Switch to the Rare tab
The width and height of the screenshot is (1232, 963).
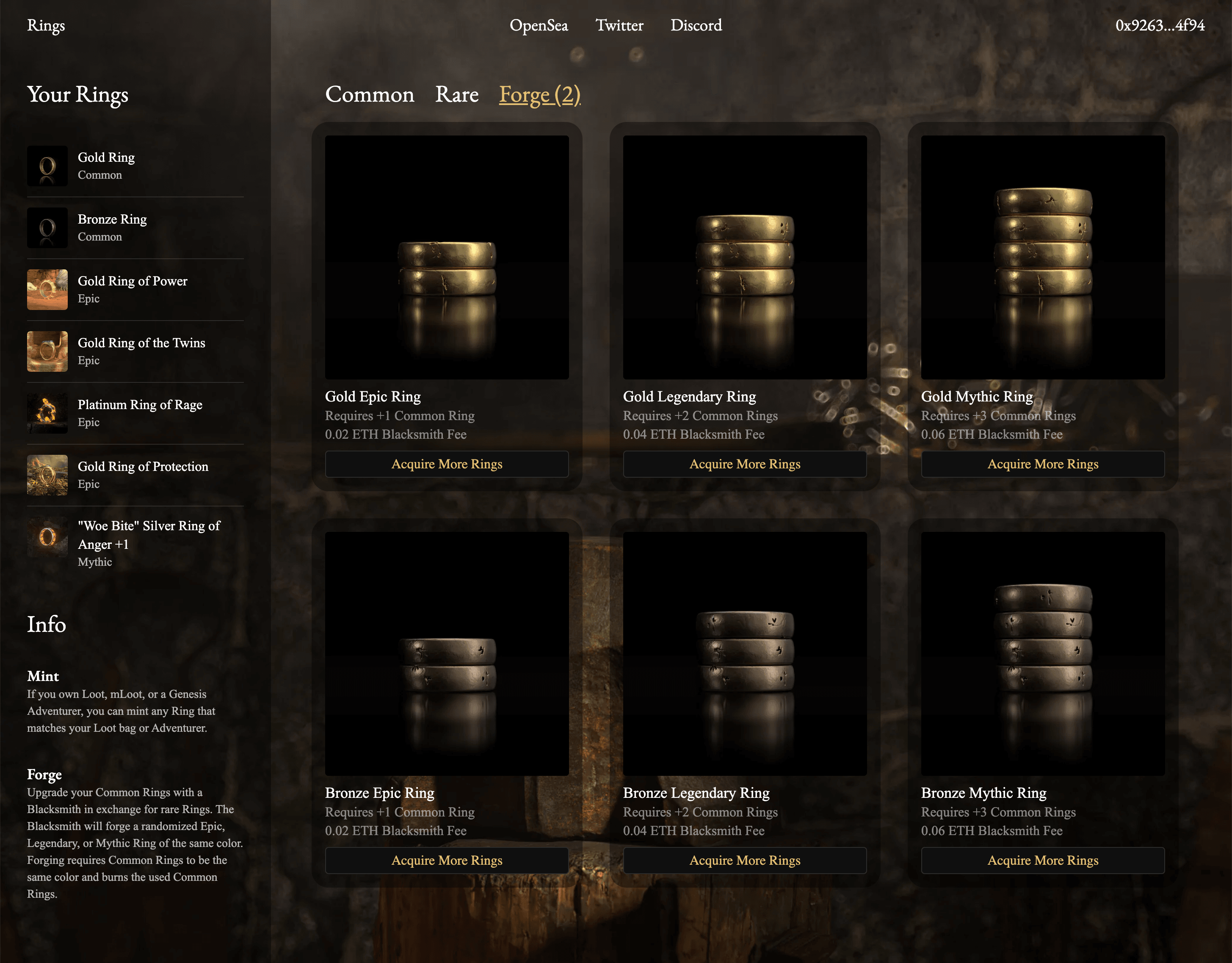point(457,94)
